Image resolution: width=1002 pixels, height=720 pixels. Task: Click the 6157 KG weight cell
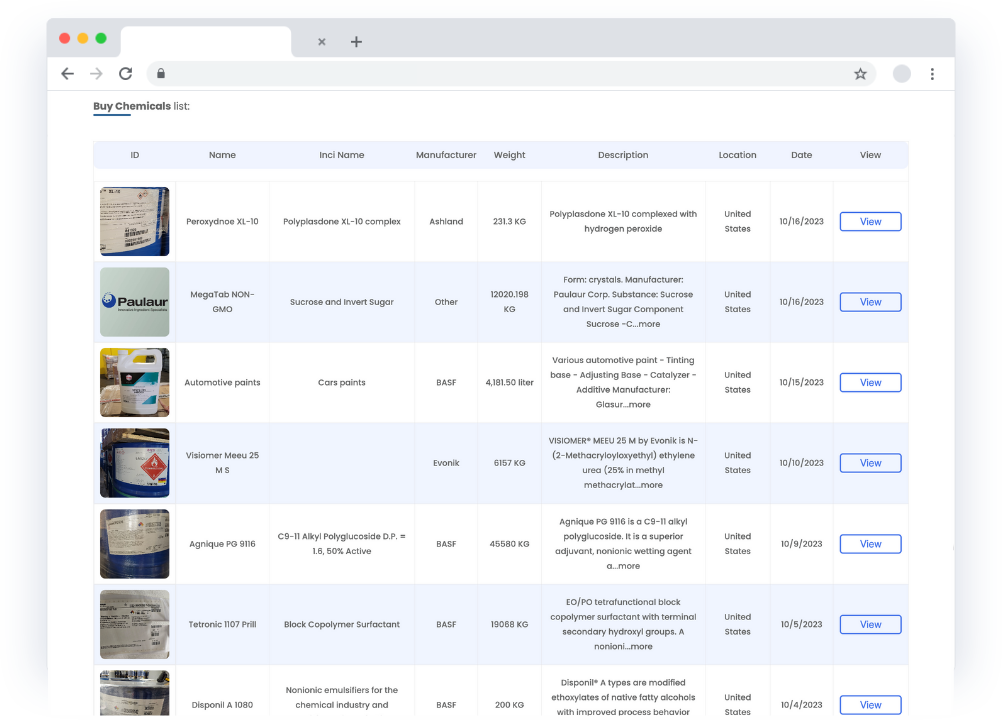pos(509,463)
